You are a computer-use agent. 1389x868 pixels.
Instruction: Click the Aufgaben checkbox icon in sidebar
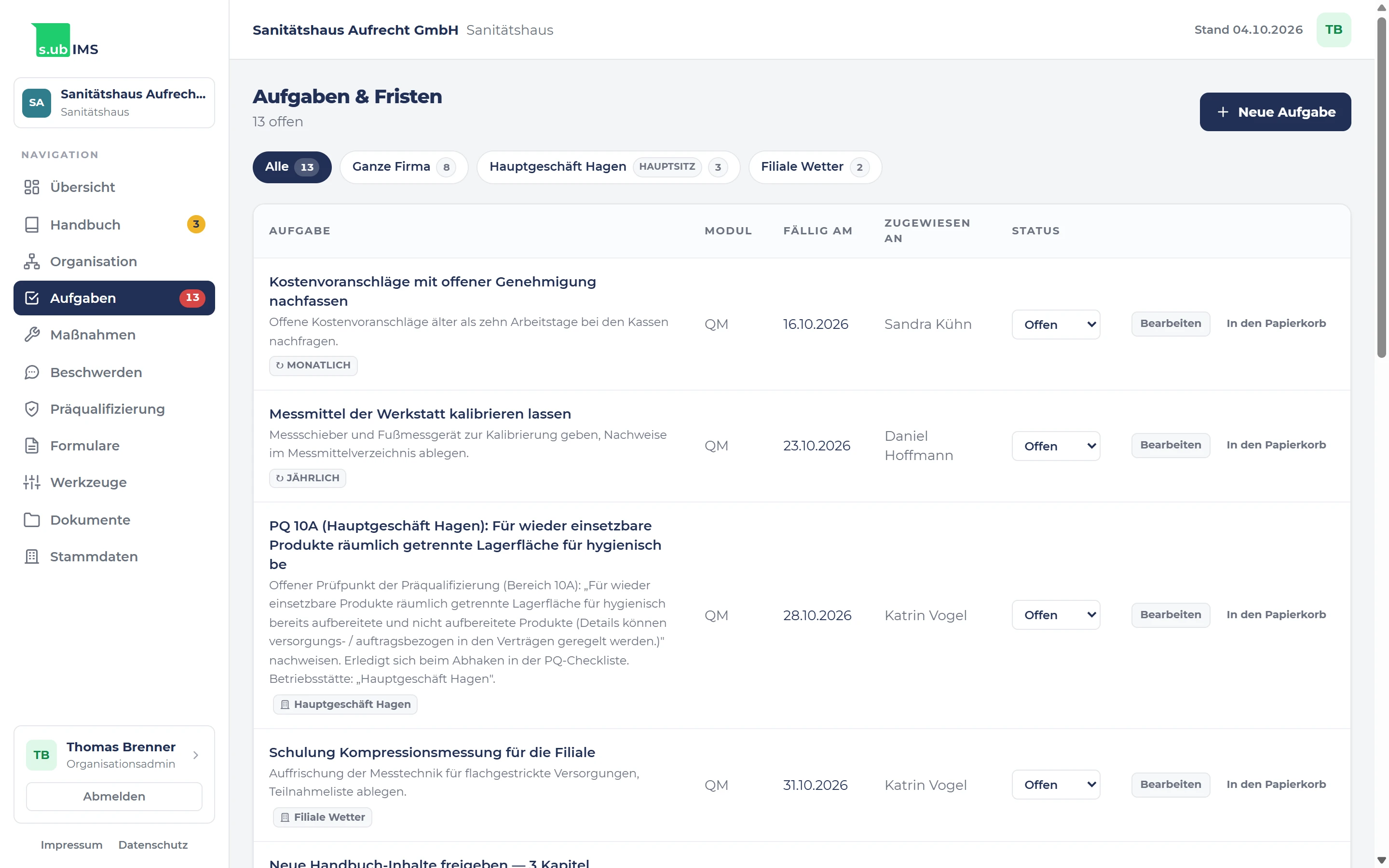pos(31,298)
